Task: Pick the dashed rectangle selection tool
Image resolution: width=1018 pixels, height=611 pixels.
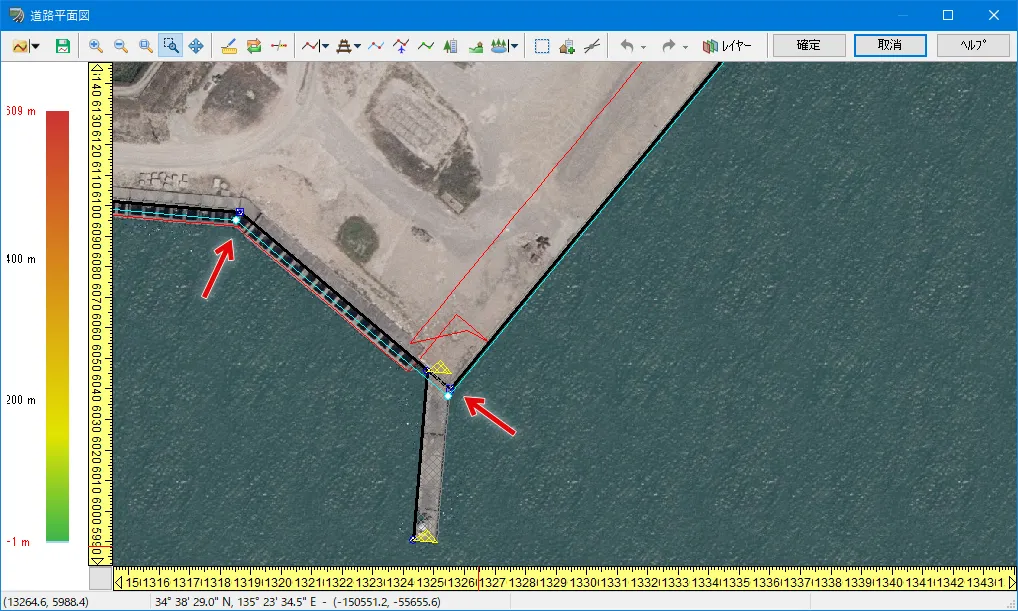Action: coord(542,46)
